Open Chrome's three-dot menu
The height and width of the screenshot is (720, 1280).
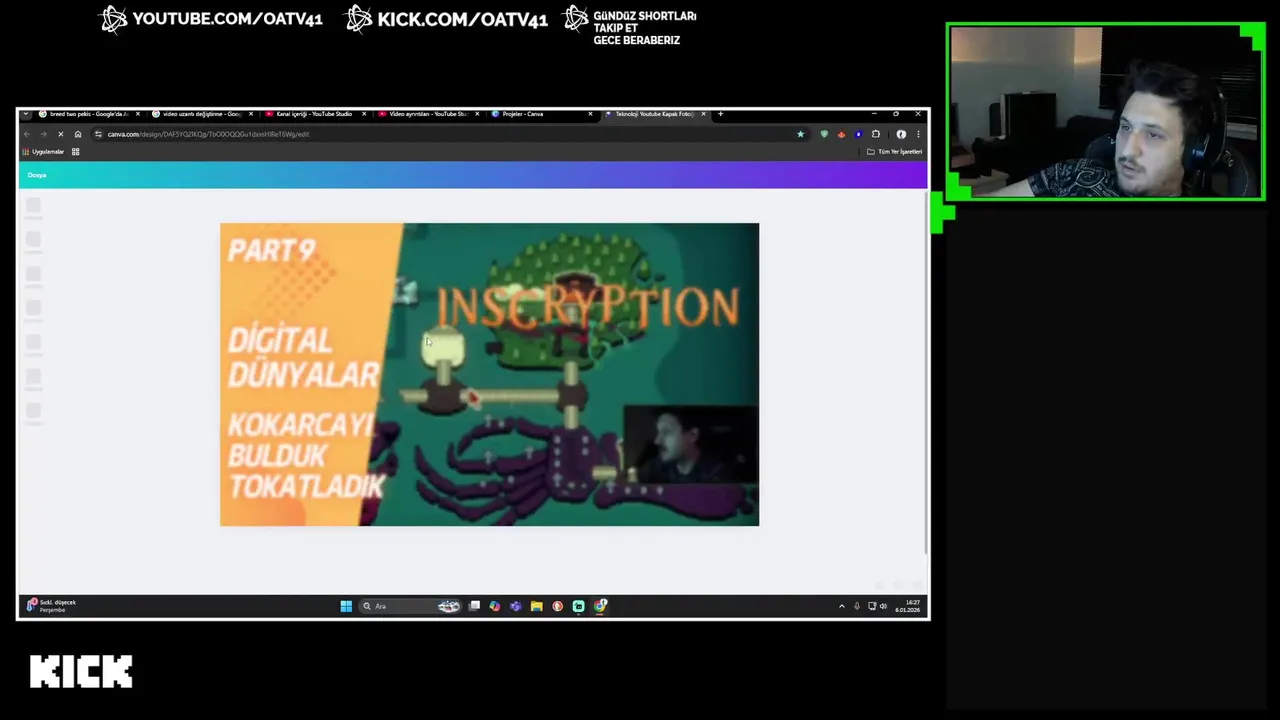(x=918, y=134)
